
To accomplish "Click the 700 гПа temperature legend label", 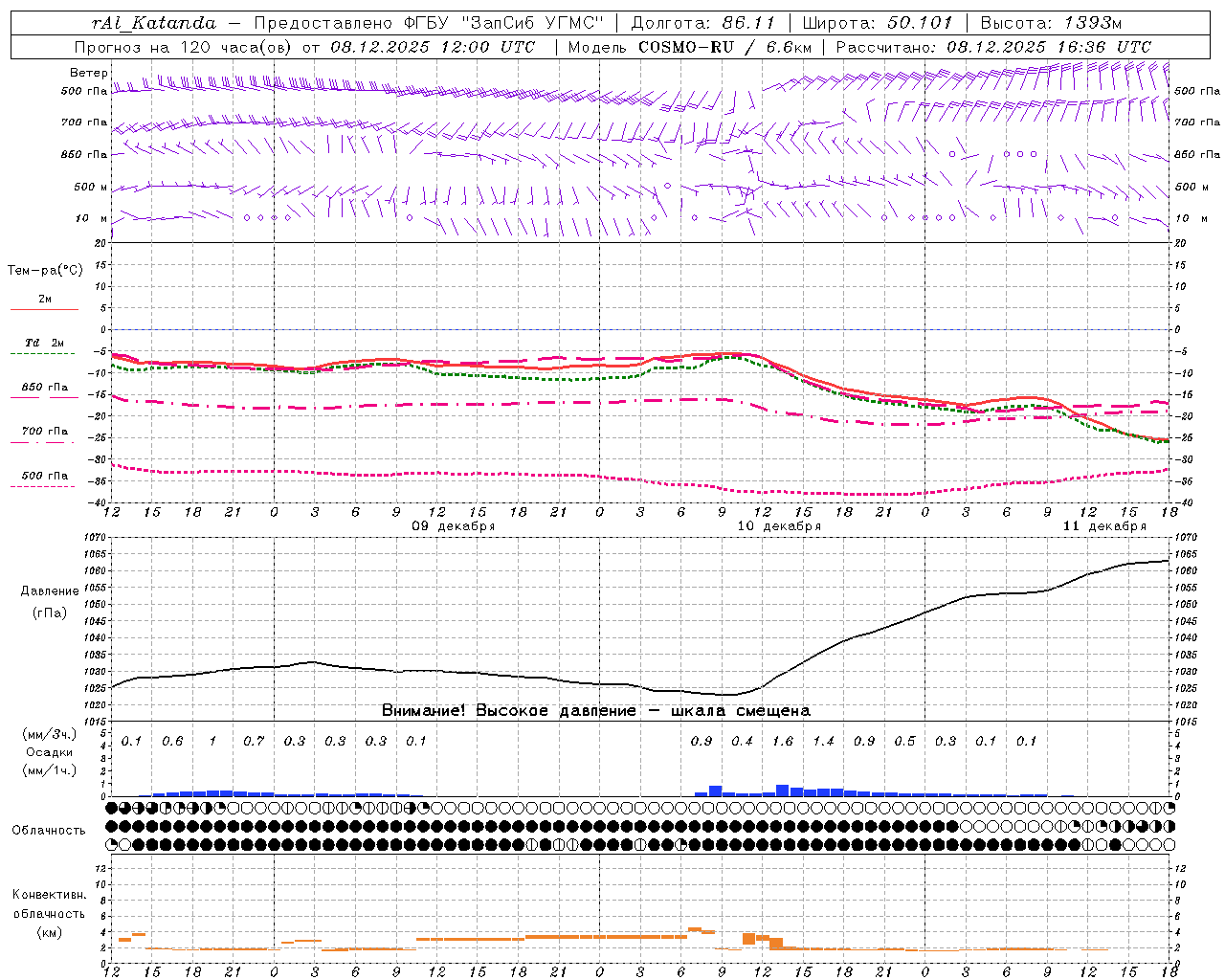I will tap(45, 432).
